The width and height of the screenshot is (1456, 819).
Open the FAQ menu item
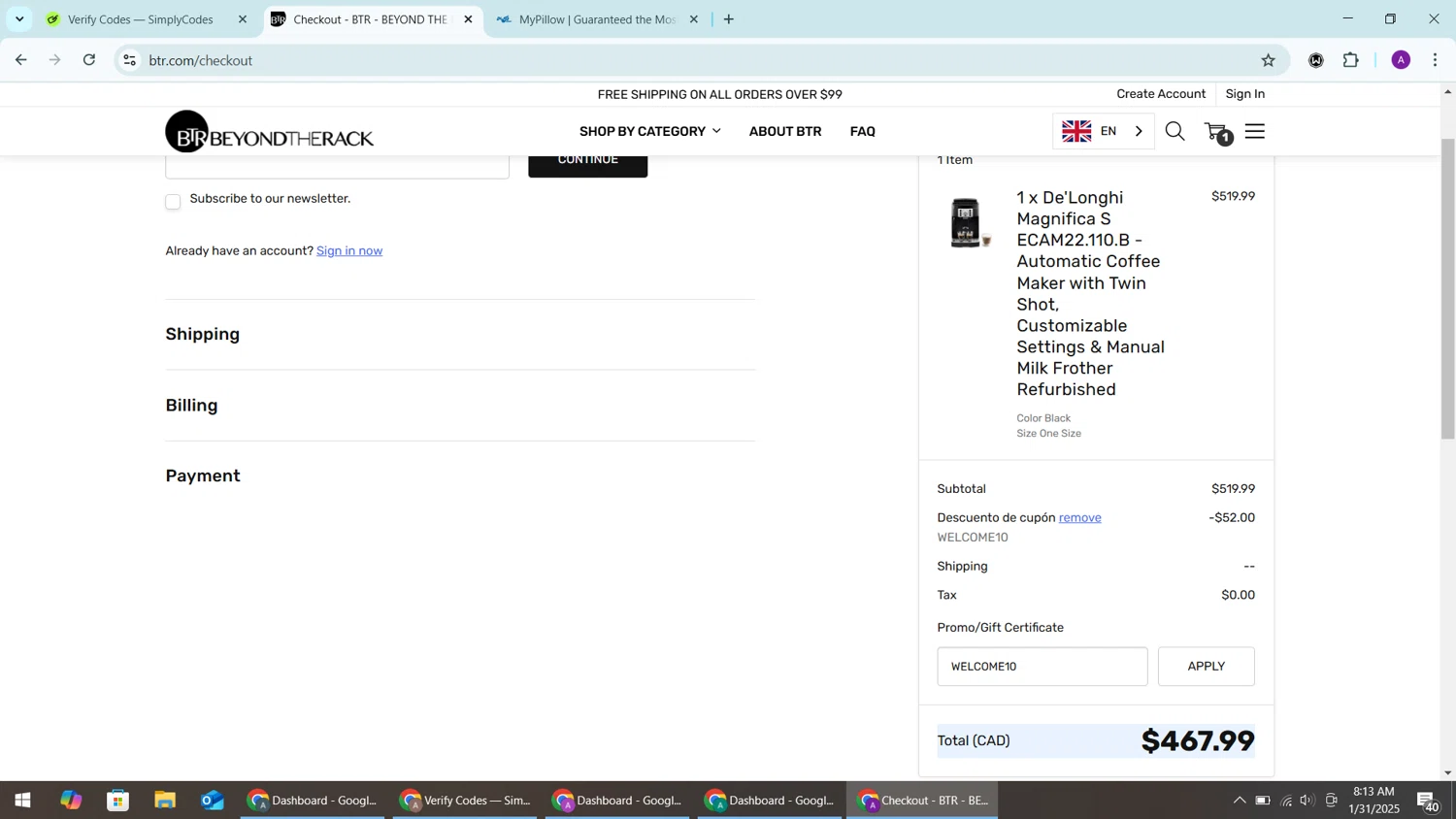862,131
